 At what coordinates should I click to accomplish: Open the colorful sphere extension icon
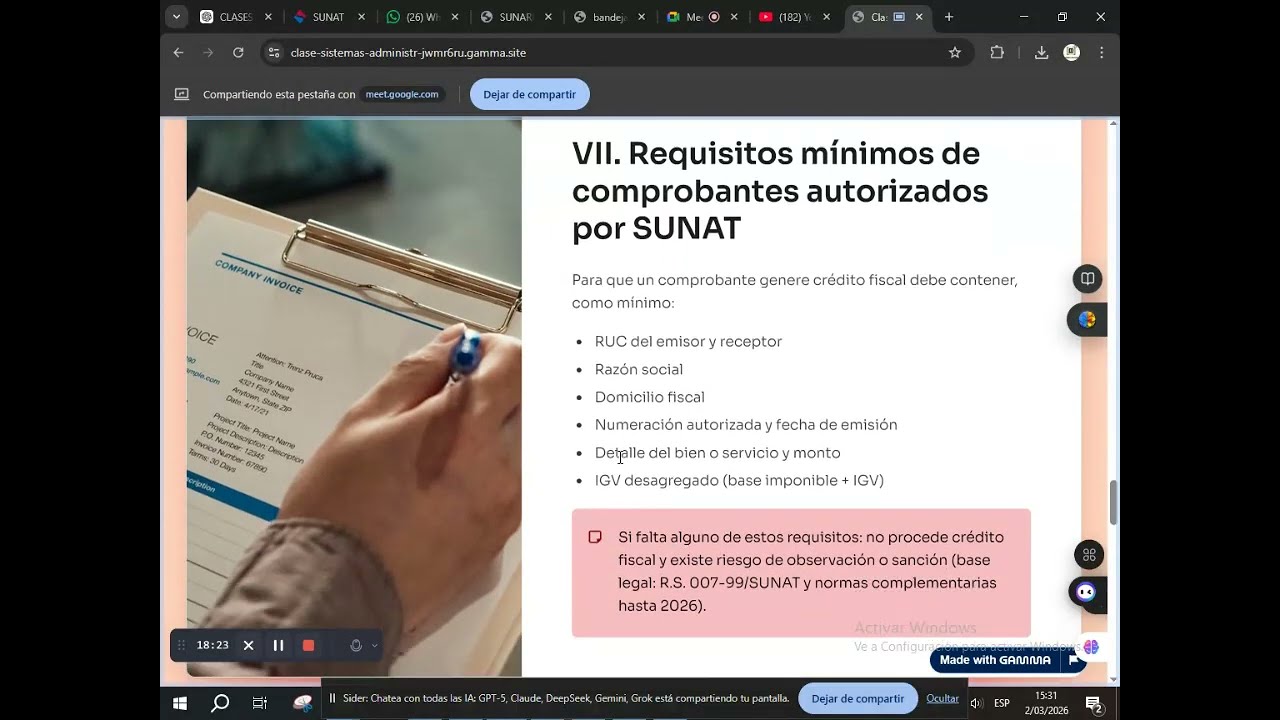click(x=1087, y=320)
